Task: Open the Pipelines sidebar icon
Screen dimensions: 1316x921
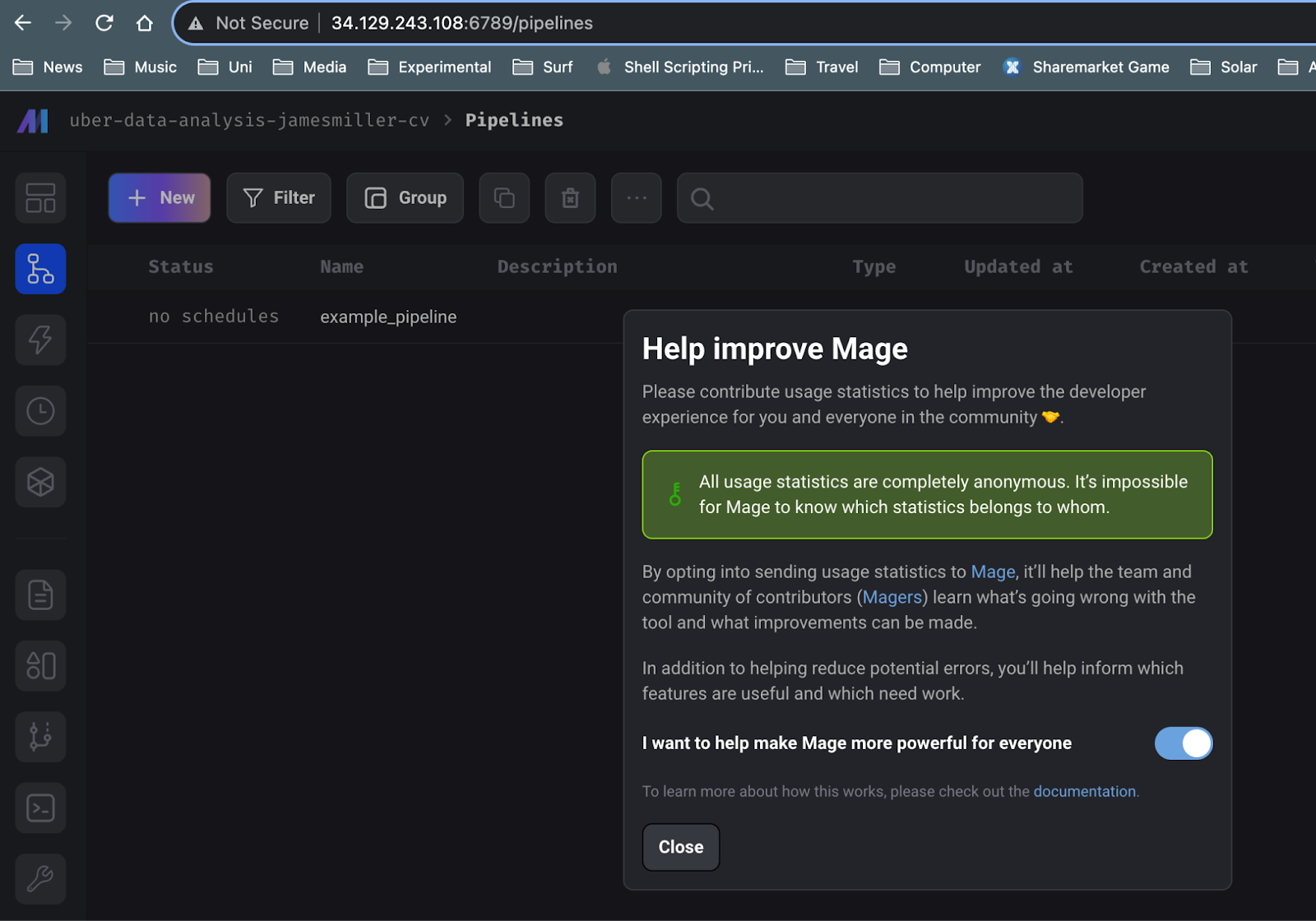Action: coord(40,269)
